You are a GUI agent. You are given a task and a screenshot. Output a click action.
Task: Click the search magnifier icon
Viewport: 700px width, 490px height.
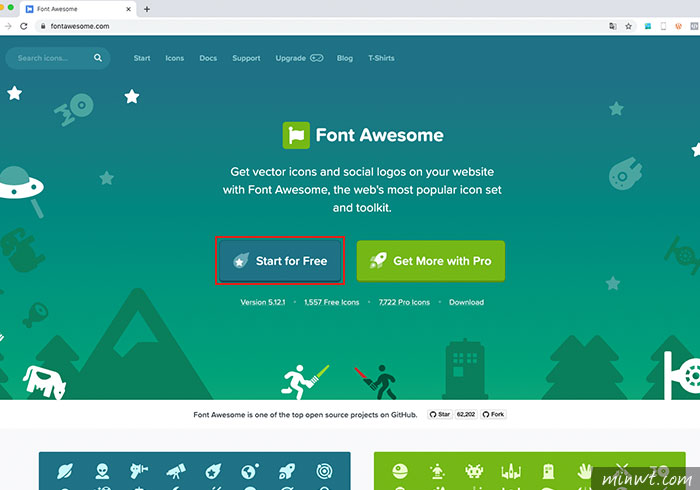(98, 58)
